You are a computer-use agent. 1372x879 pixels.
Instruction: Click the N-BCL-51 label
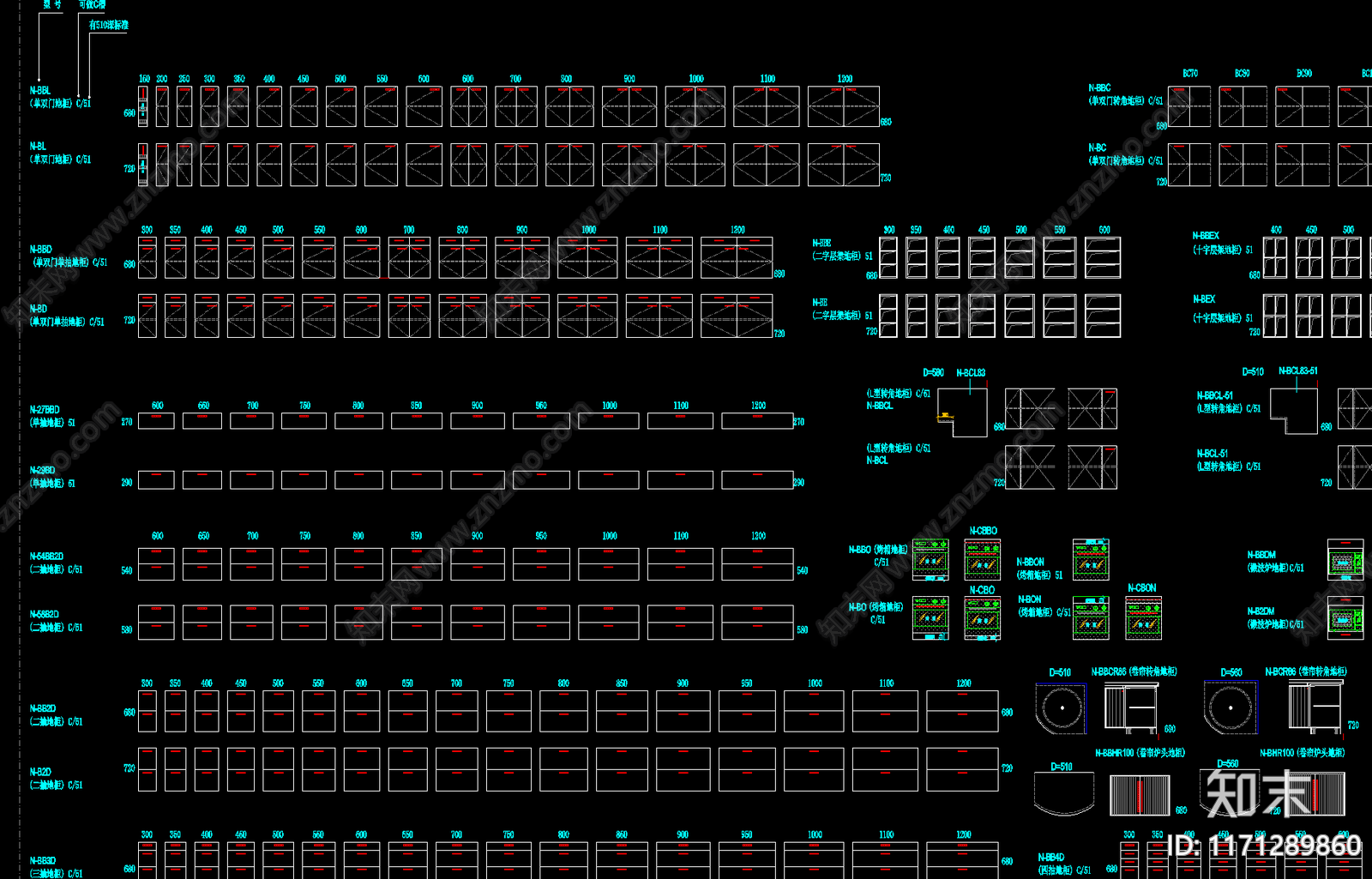coord(1213,454)
